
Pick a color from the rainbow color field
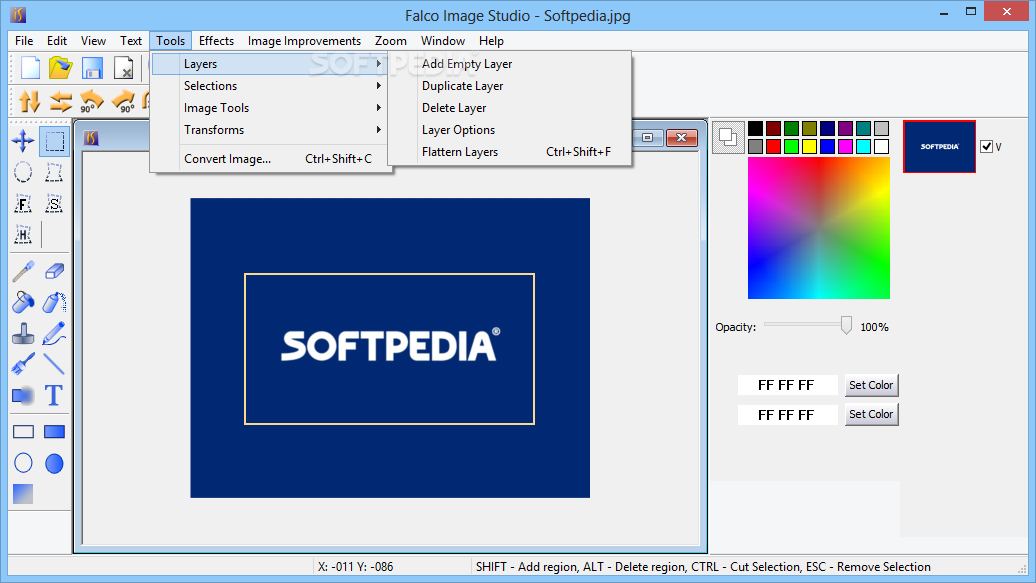coord(819,228)
